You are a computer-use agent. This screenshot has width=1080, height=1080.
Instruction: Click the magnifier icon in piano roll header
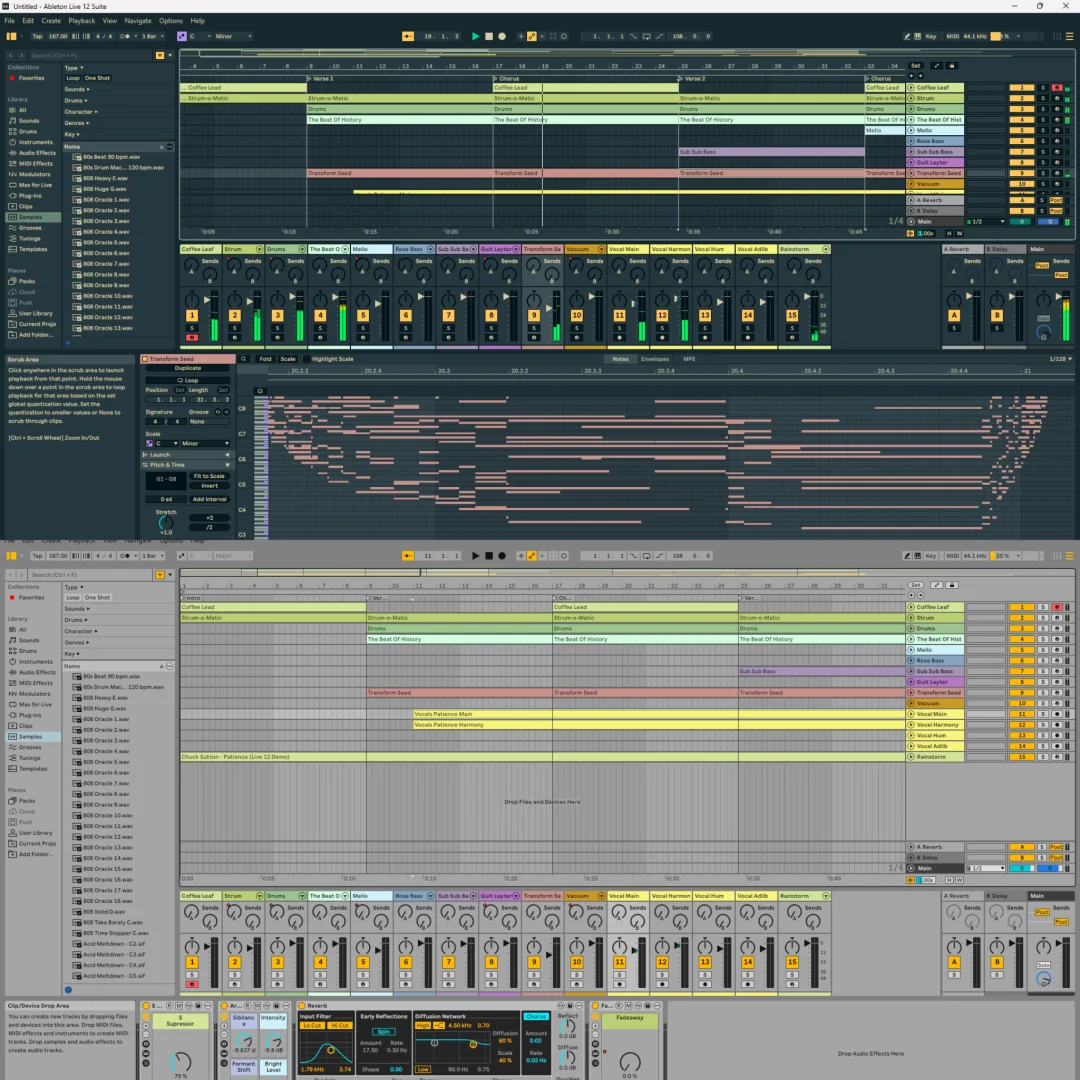(x=244, y=359)
